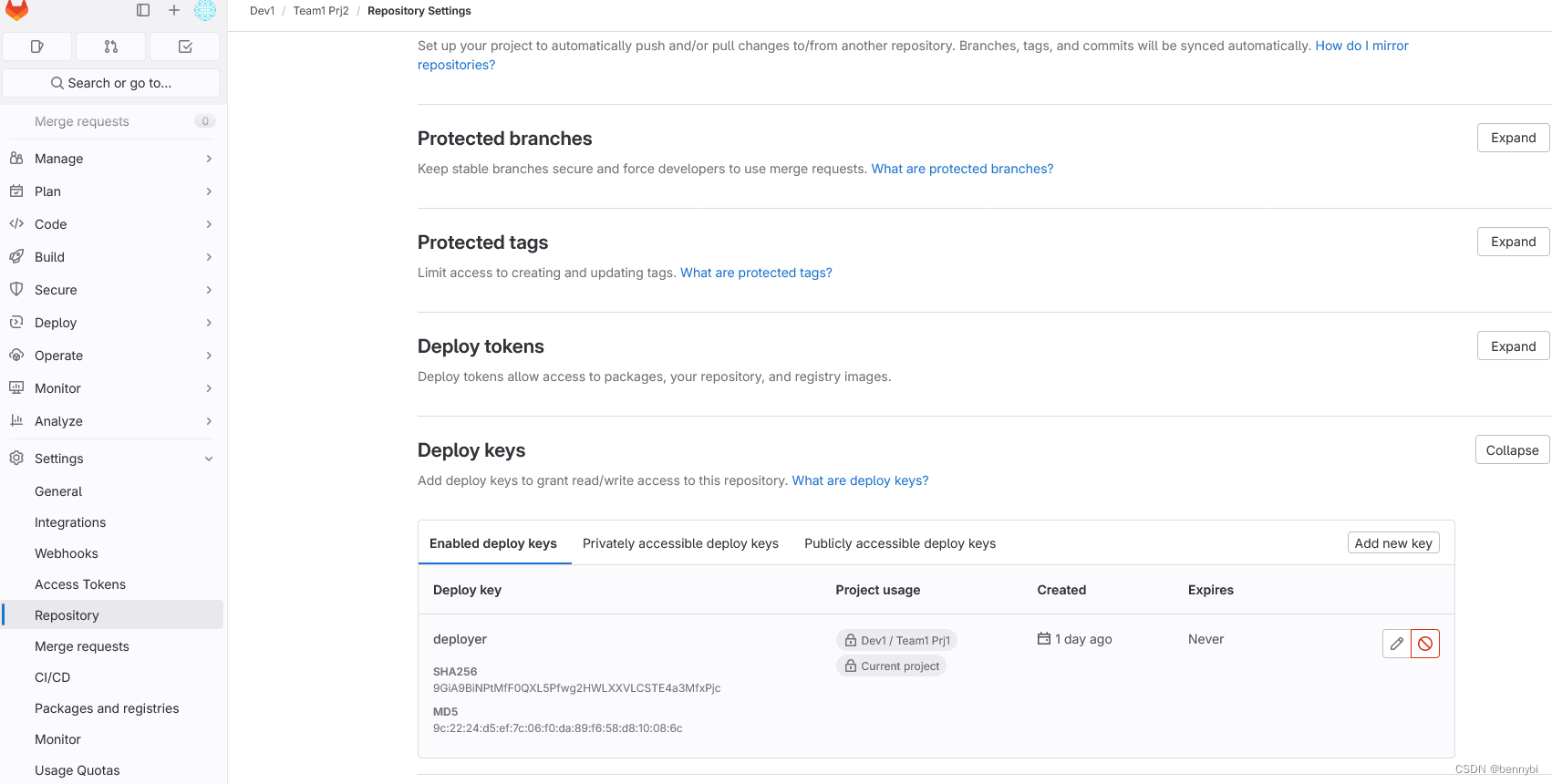Open the What are deploy keys link
The width and height of the screenshot is (1552, 784).
pyautogui.click(x=860, y=480)
